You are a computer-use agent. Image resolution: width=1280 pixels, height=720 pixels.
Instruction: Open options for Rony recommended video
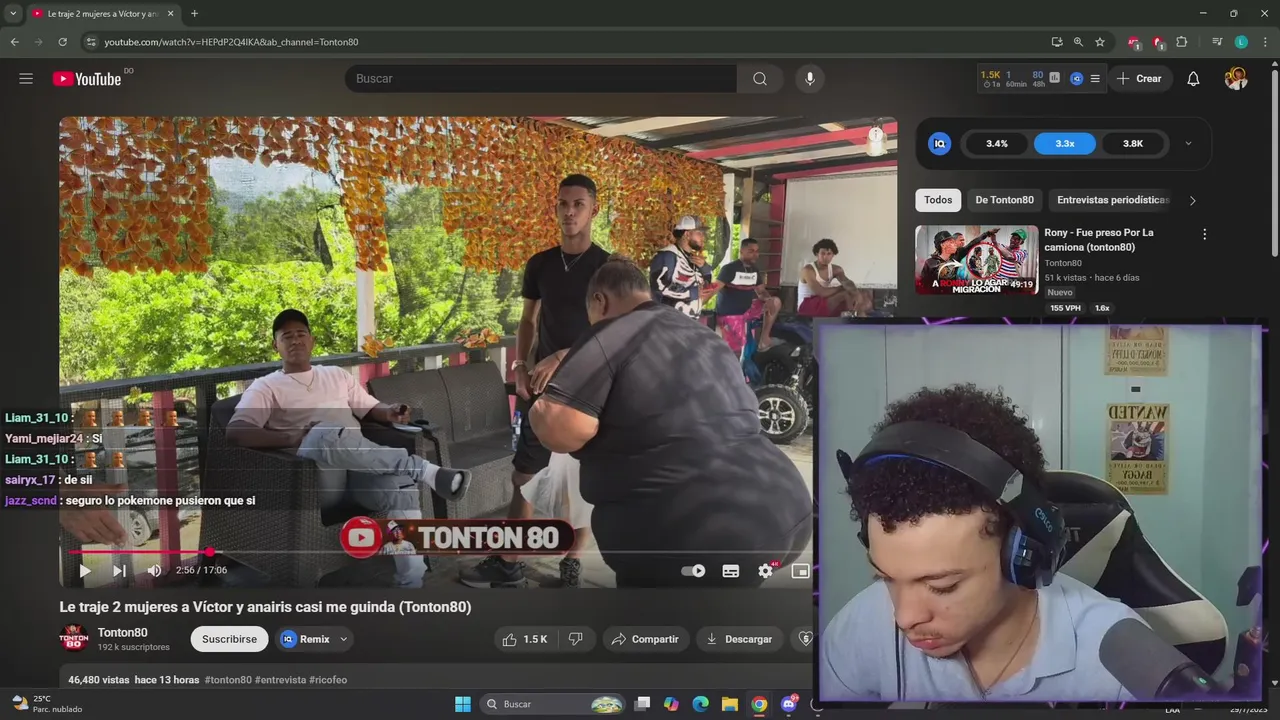click(1204, 234)
